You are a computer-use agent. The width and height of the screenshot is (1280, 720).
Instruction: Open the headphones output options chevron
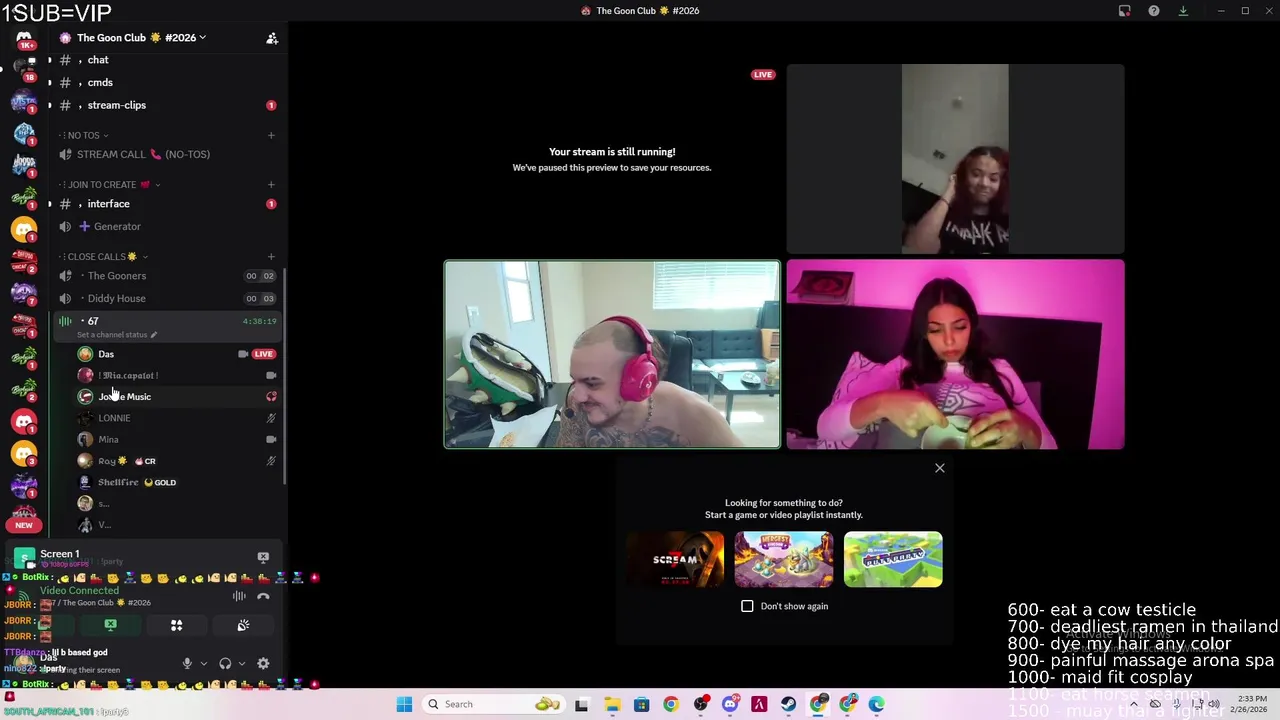pyautogui.click(x=241, y=664)
